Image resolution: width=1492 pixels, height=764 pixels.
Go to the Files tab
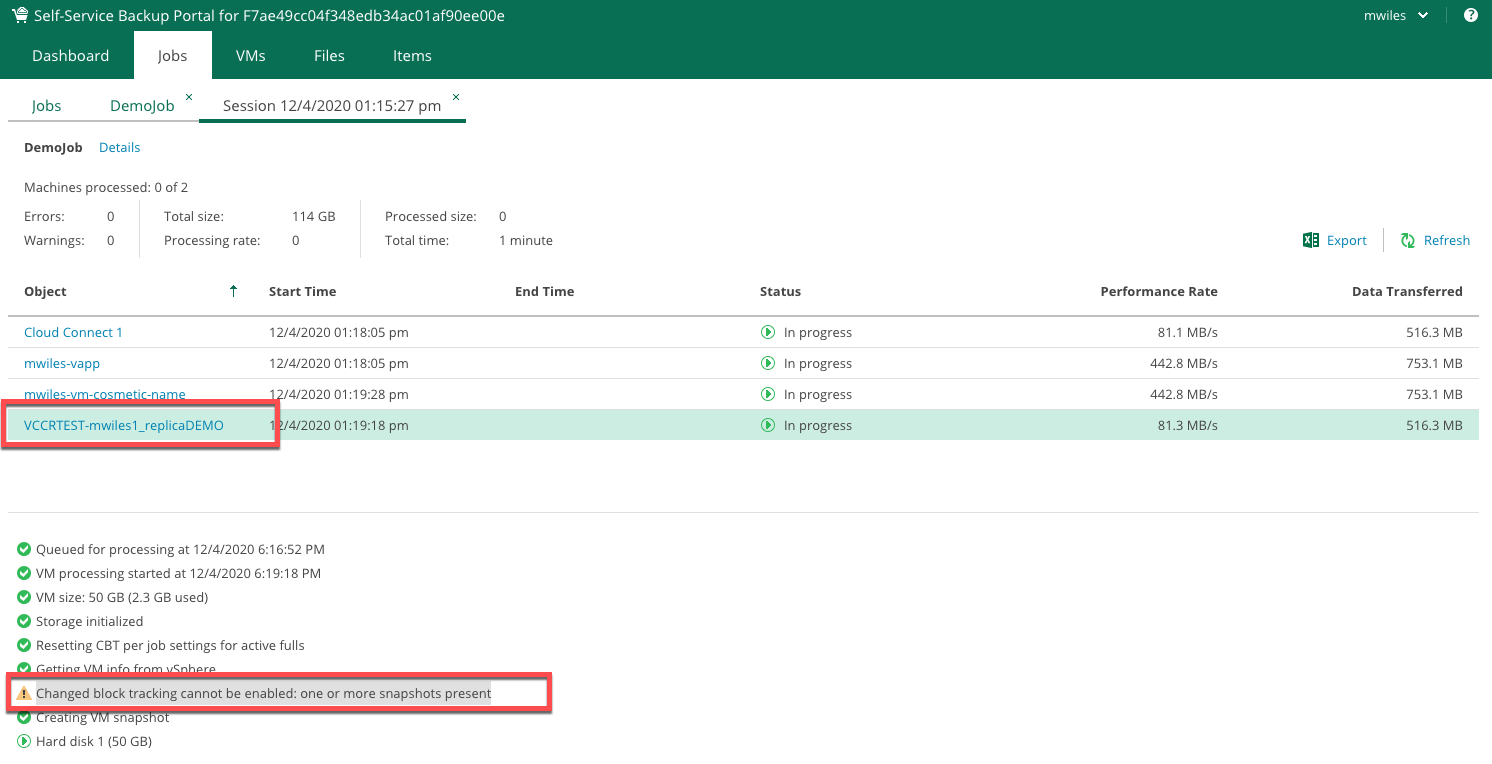[x=329, y=56]
